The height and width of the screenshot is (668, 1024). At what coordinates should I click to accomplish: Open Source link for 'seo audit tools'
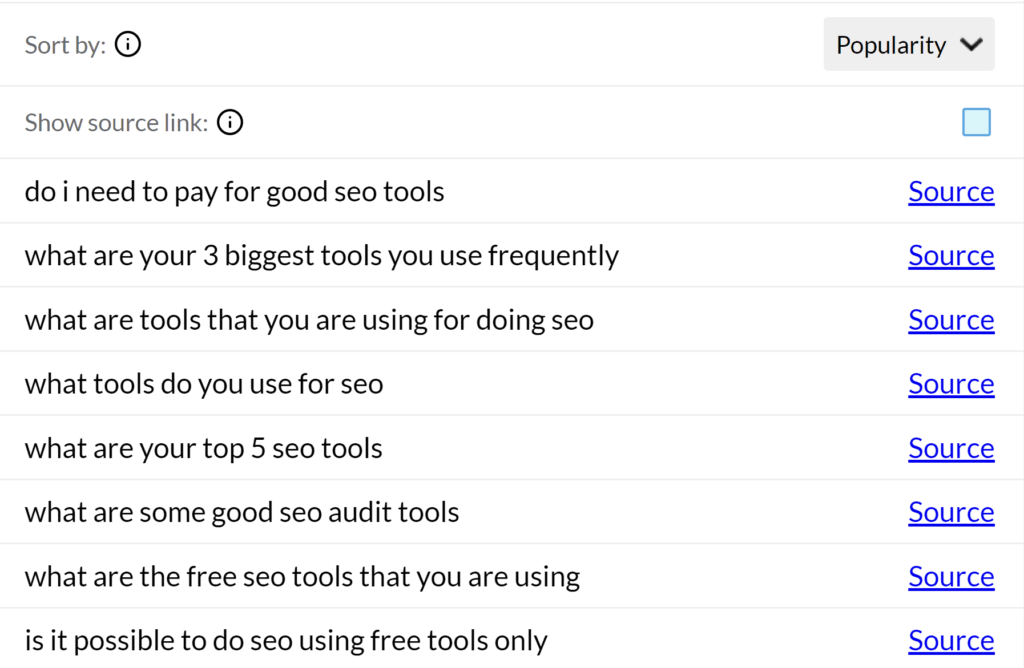(951, 513)
